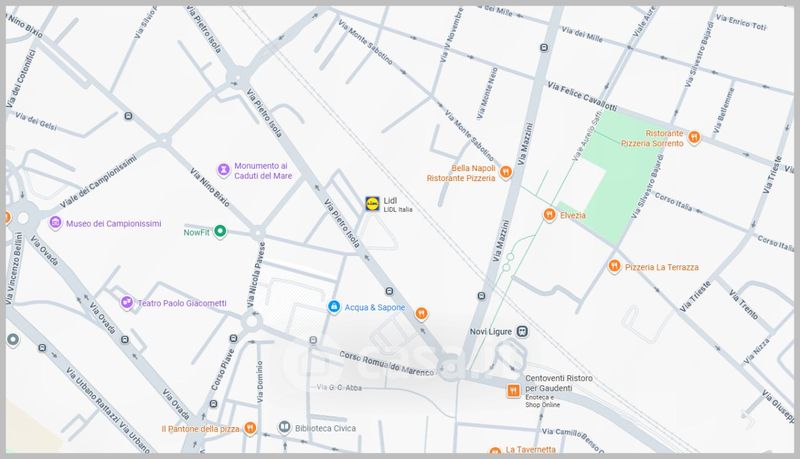Select the Teatro Paolo Giacometti theater pin

126,303
